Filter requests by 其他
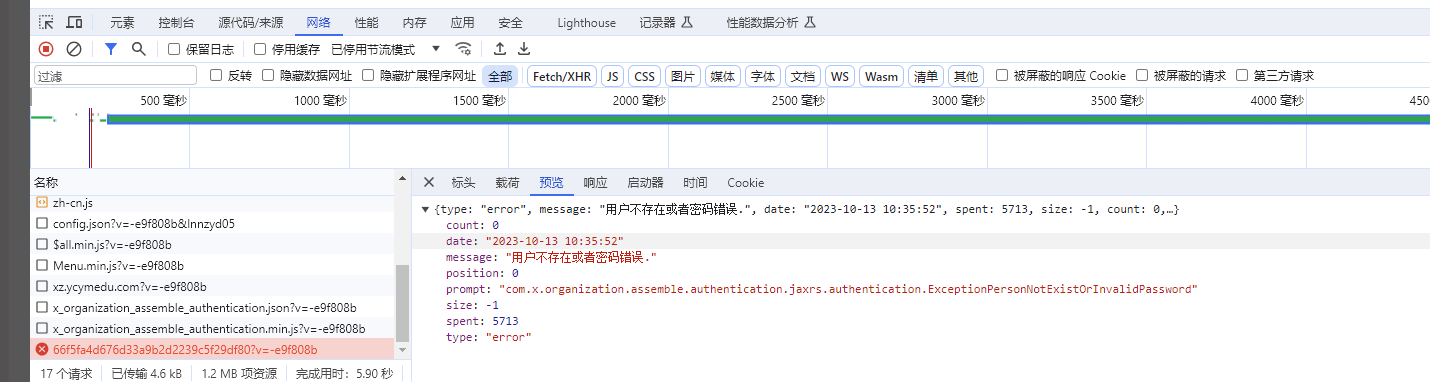This screenshot has height=382, width=1430. point(965,76)
